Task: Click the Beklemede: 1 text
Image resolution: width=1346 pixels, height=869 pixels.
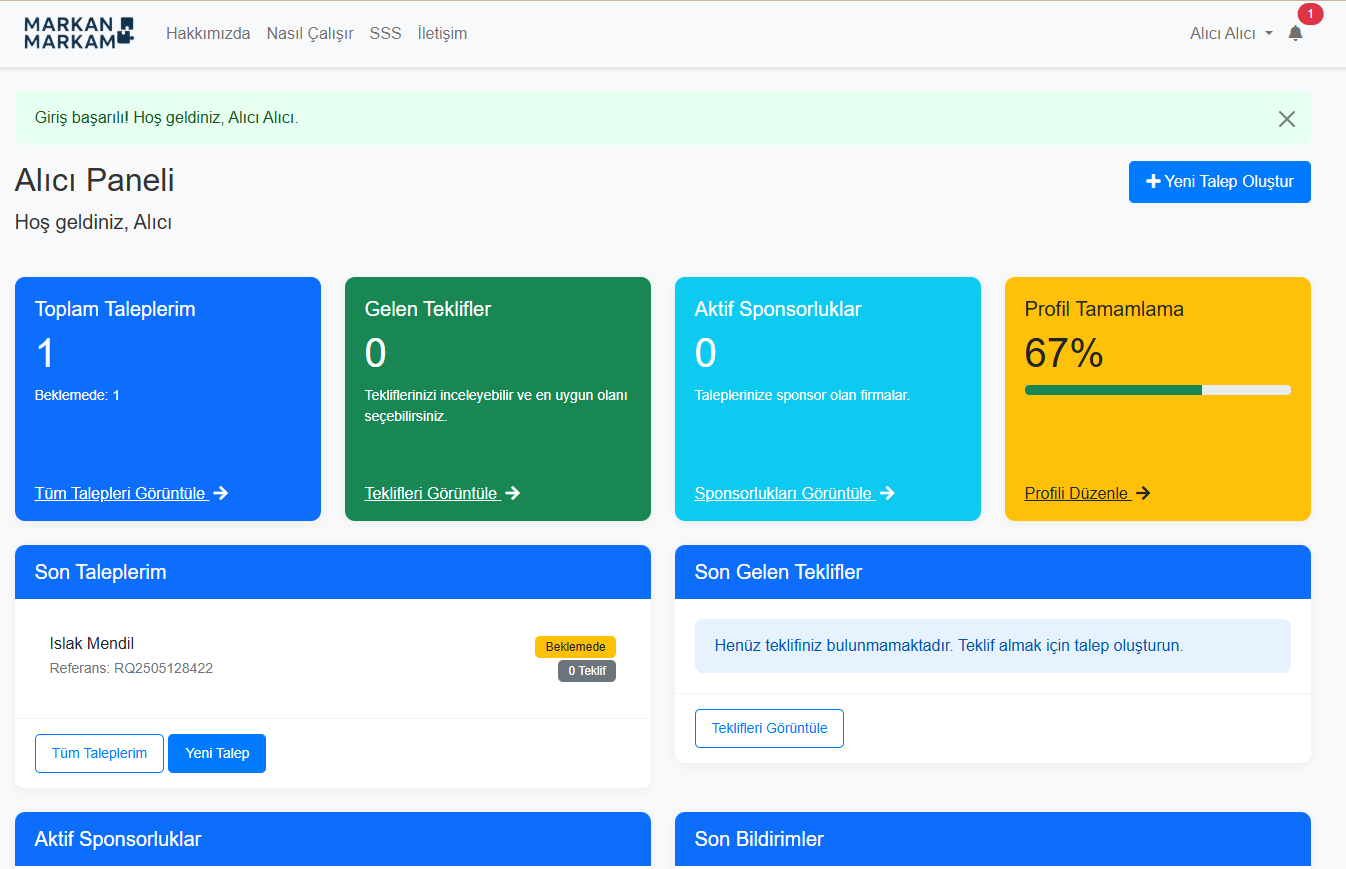Action: pyautogui.click(x=77, y=395)
